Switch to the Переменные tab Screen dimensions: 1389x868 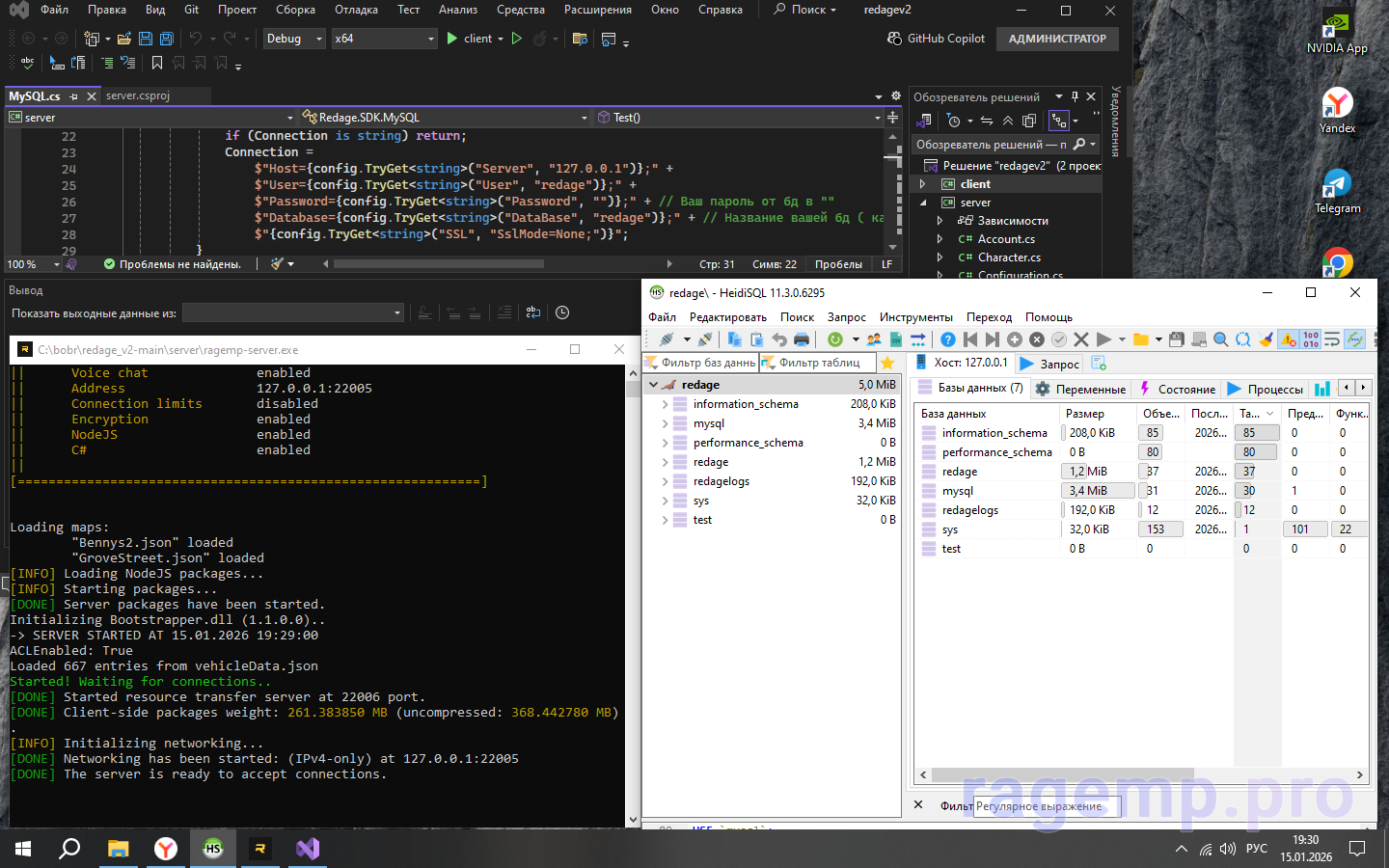coord(1080,389)
